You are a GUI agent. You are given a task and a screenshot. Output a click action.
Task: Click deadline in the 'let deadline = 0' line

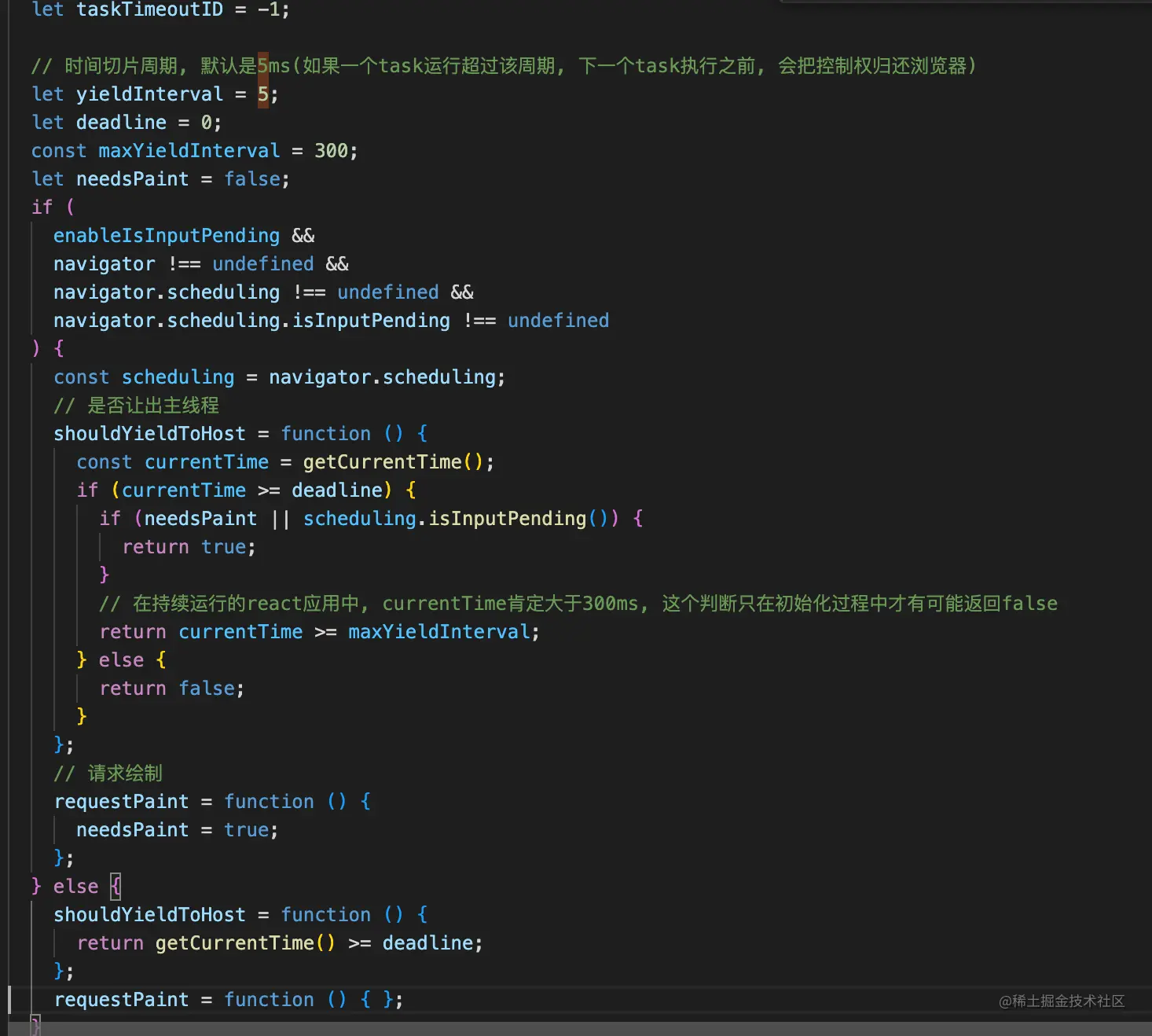tap(121, 123)
